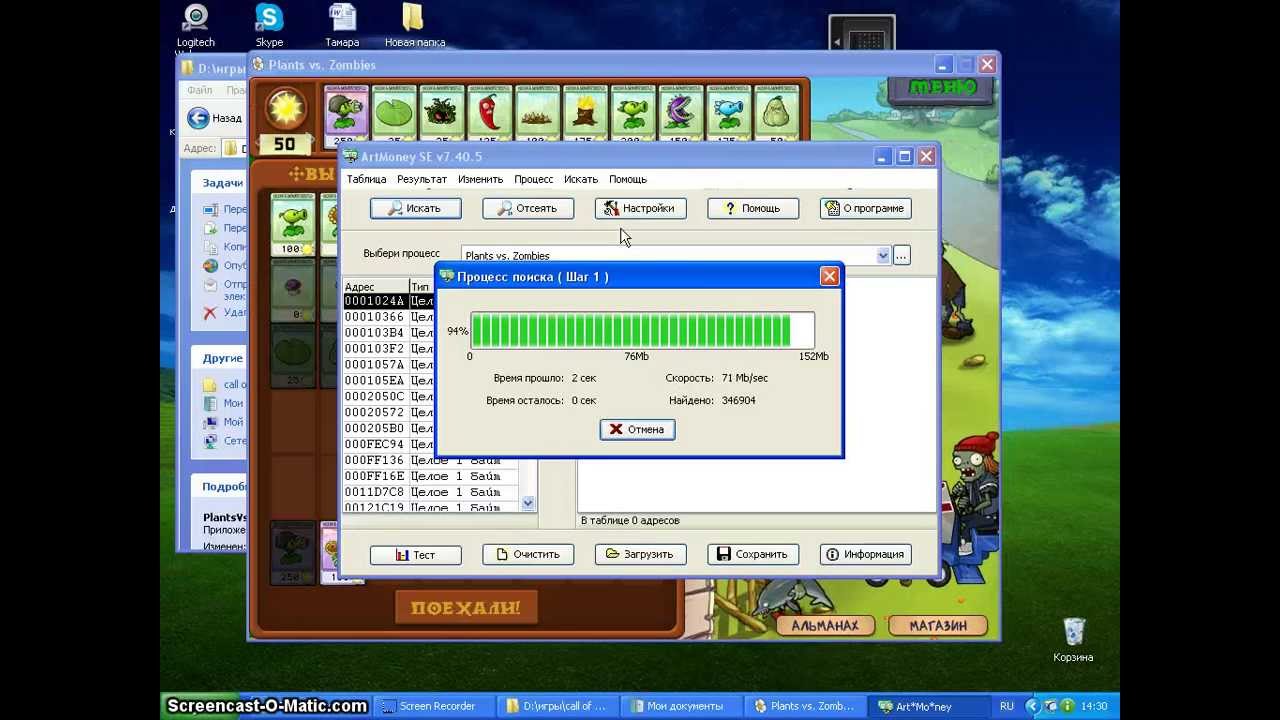Viewport: 1280px width, 720px height.
Task: Select the Repeater seed packet
Action: pyautogui.click(x=633, y=115)
